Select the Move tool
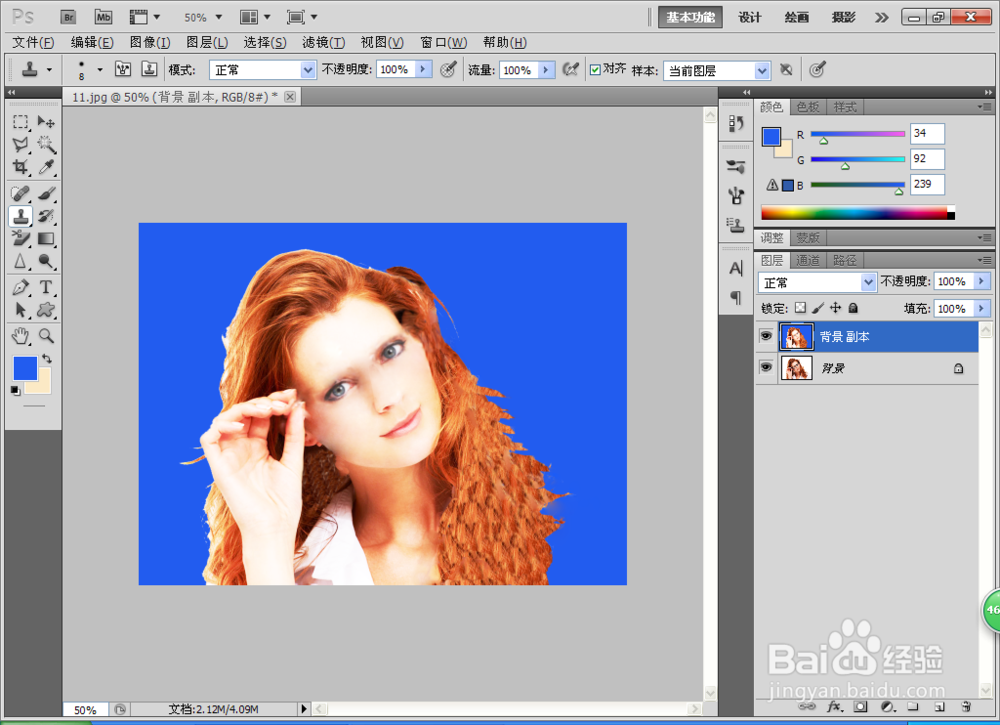The height and width of the screenshot is (725, 1000). tap(46, 121)
